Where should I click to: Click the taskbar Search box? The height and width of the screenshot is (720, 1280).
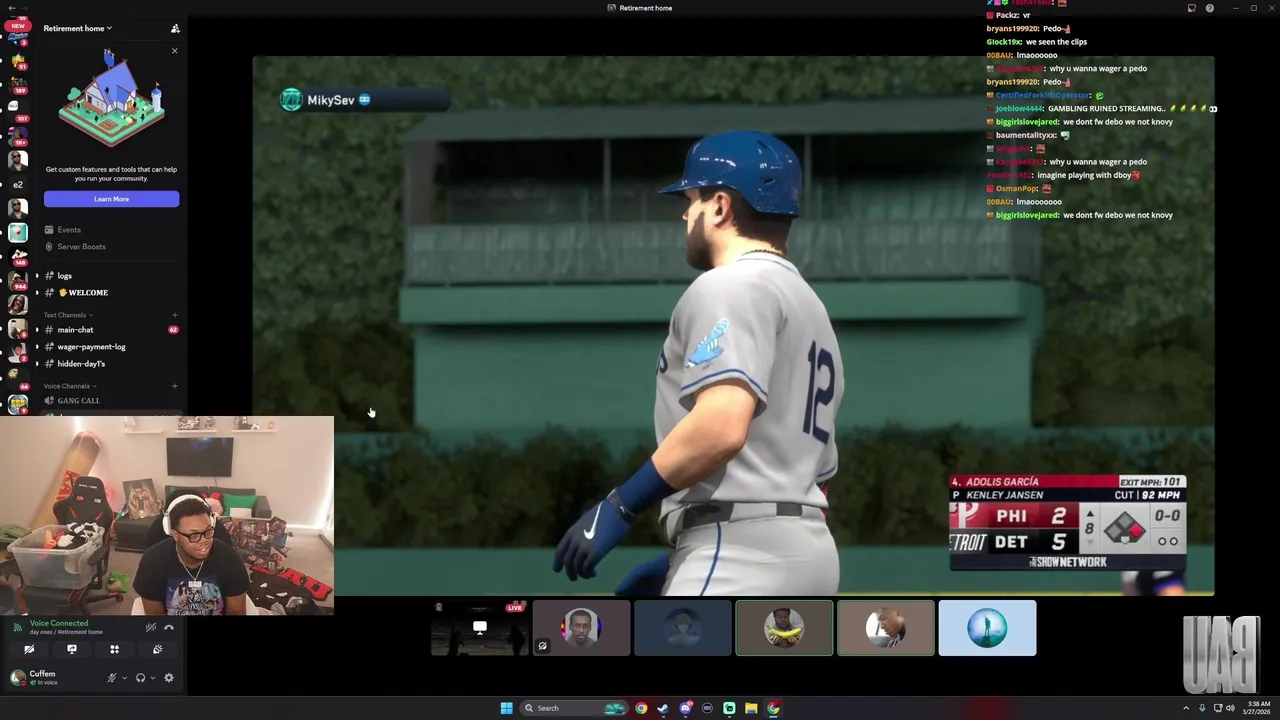(x=574, y=708)
